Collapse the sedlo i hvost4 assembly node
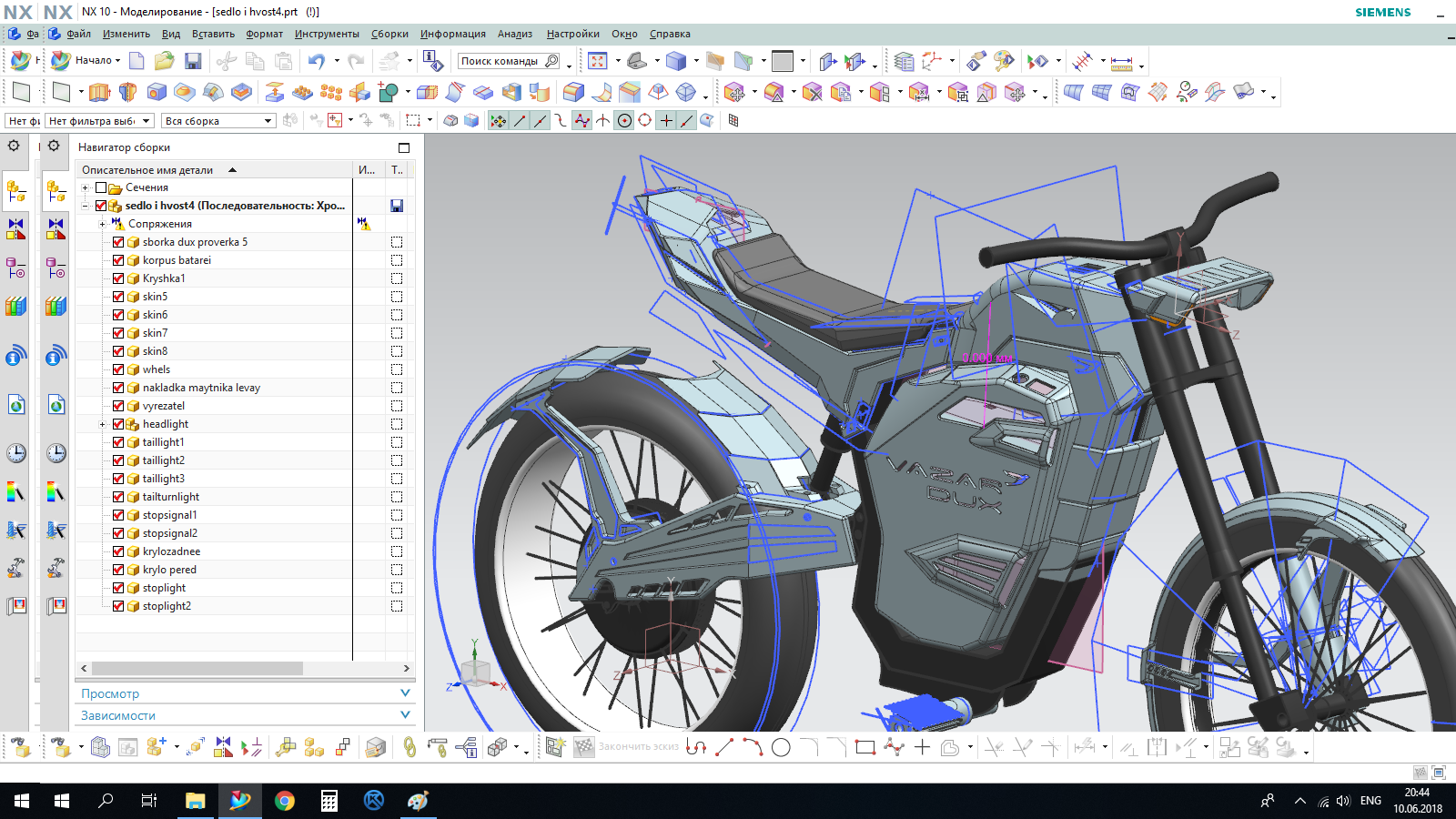Screen dimensions: 1456x819 tap(86, 206)
